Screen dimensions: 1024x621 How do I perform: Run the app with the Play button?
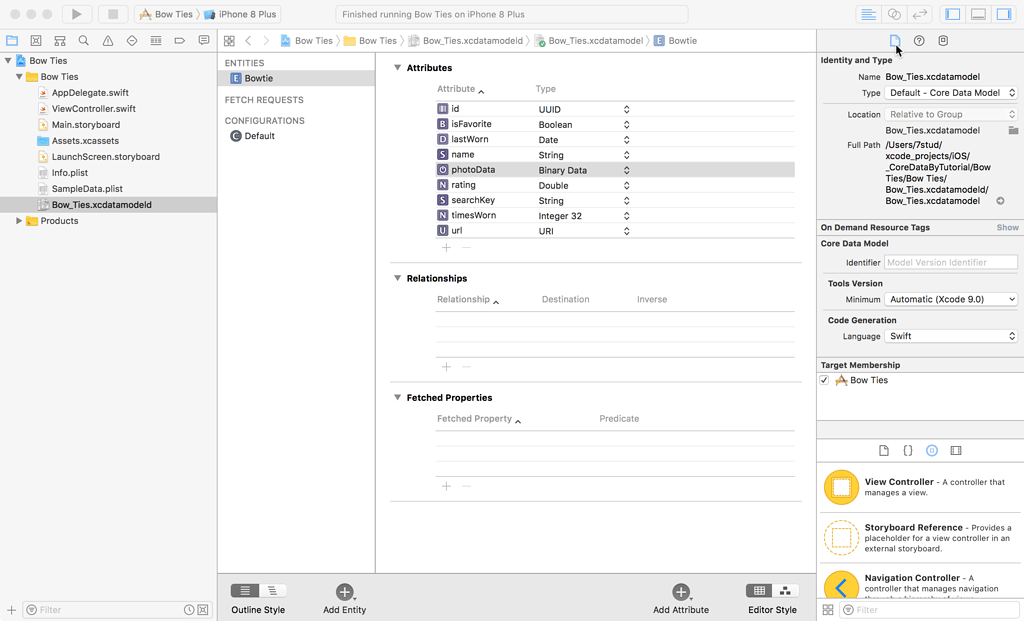click(x=76, y=14)
